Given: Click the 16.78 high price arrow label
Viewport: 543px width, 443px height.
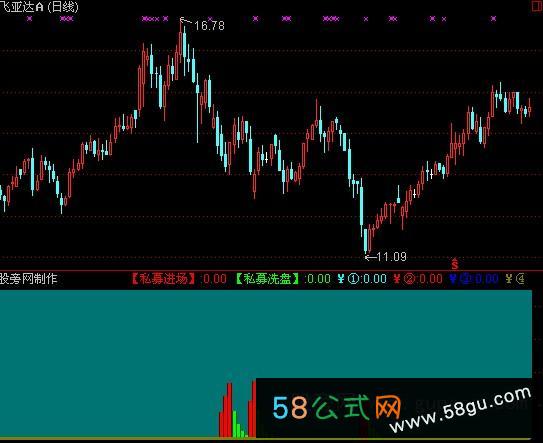Looking at the screenshot, I should tap(203, 24).
